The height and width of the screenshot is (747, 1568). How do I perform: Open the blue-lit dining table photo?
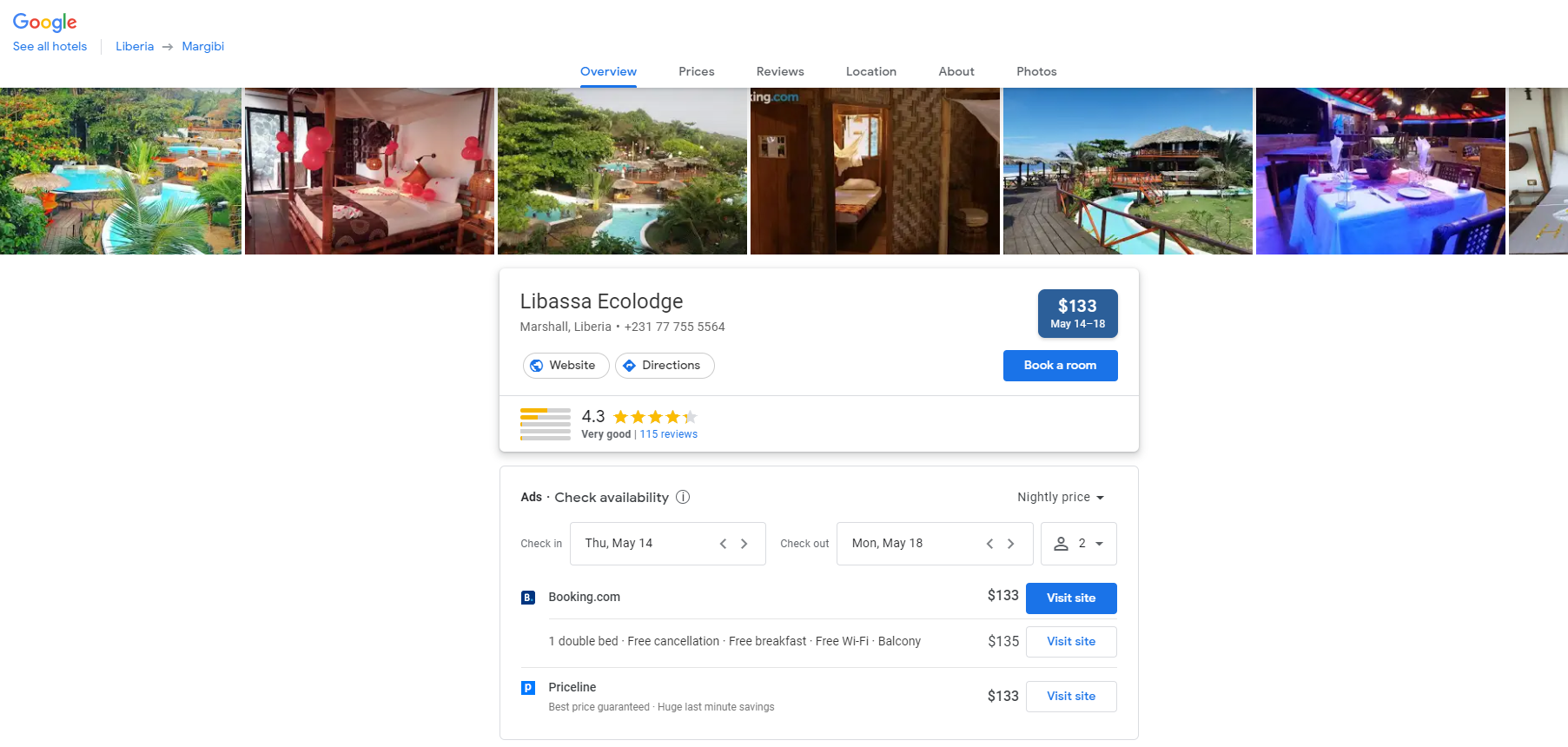point(1380,171)
